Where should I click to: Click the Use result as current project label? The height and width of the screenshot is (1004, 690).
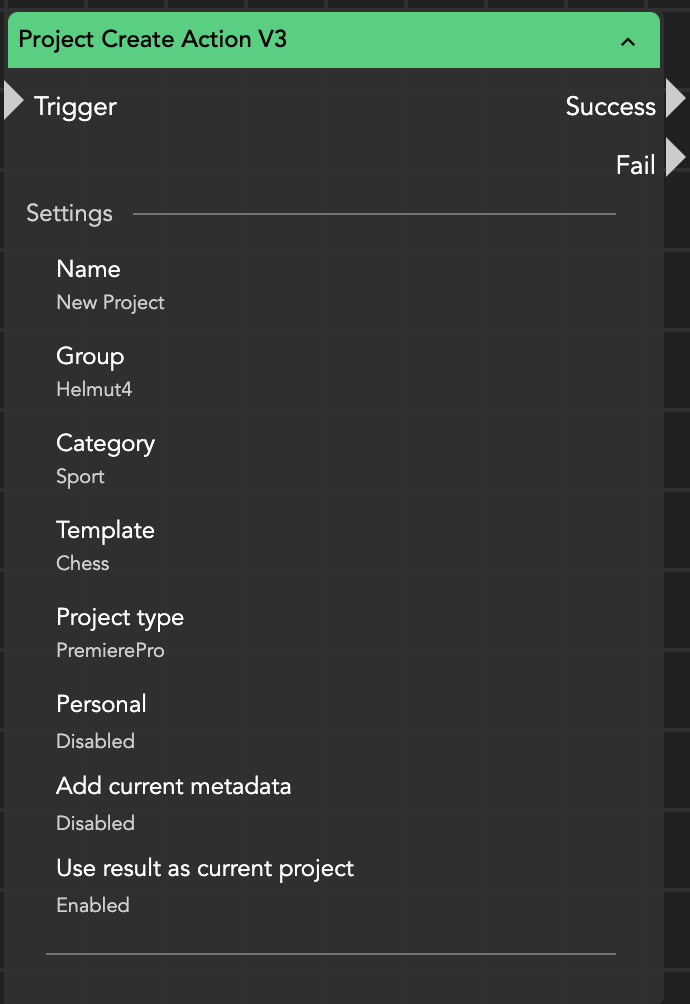pyautogui.click(x=205, y=868)
